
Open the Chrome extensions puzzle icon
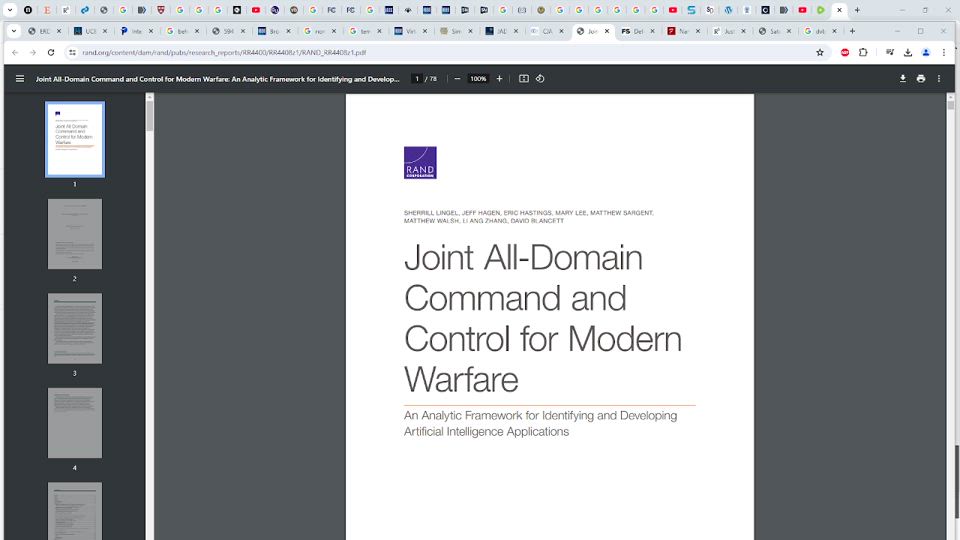coord(864,52)
